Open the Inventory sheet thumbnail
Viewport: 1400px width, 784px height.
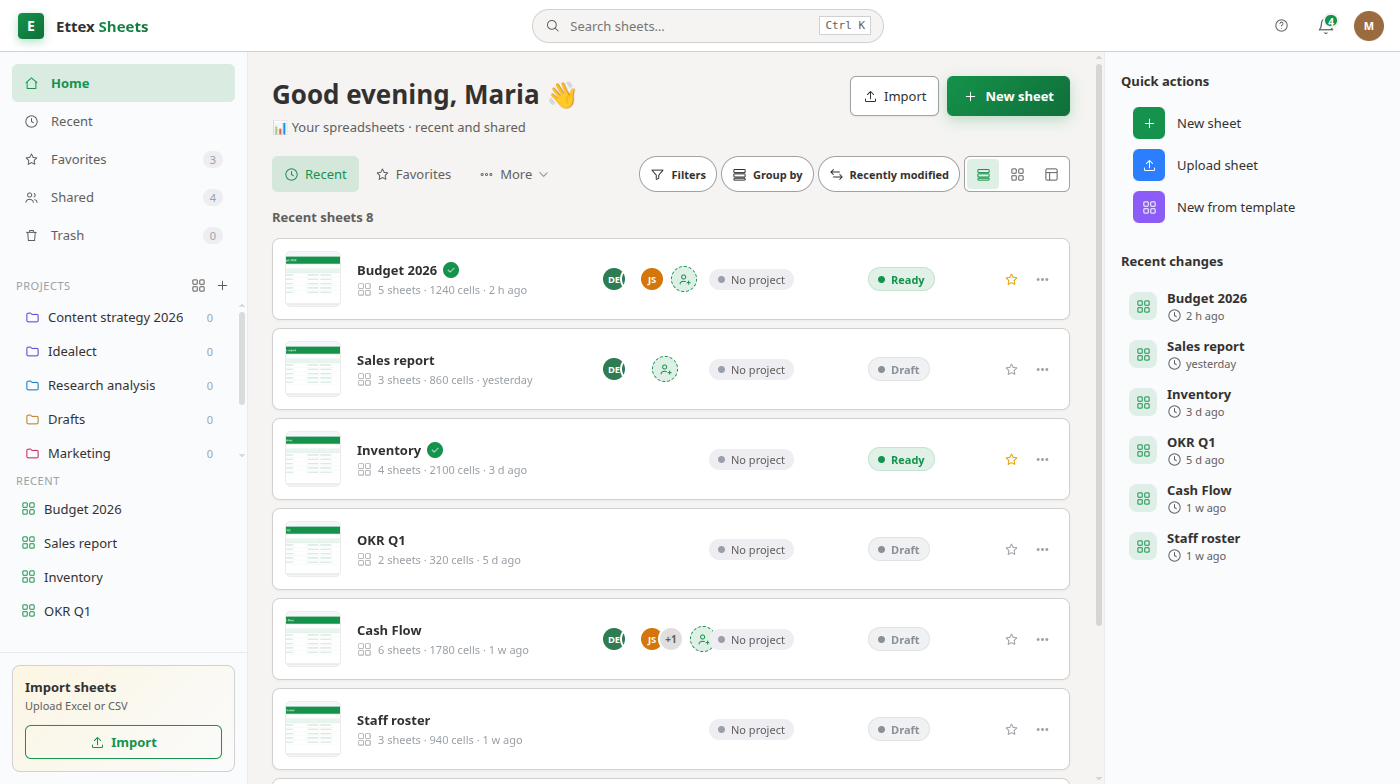point(313,460)
